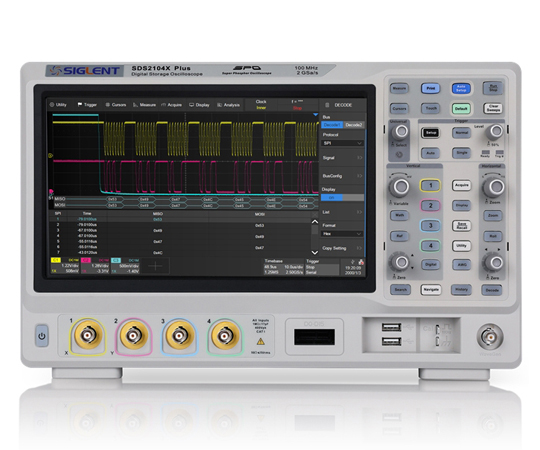Image resolution: width=540 pixels, height=450 pixels.
Task: Open the Utility menu with gear icon
Action: [x=58, y=105]
